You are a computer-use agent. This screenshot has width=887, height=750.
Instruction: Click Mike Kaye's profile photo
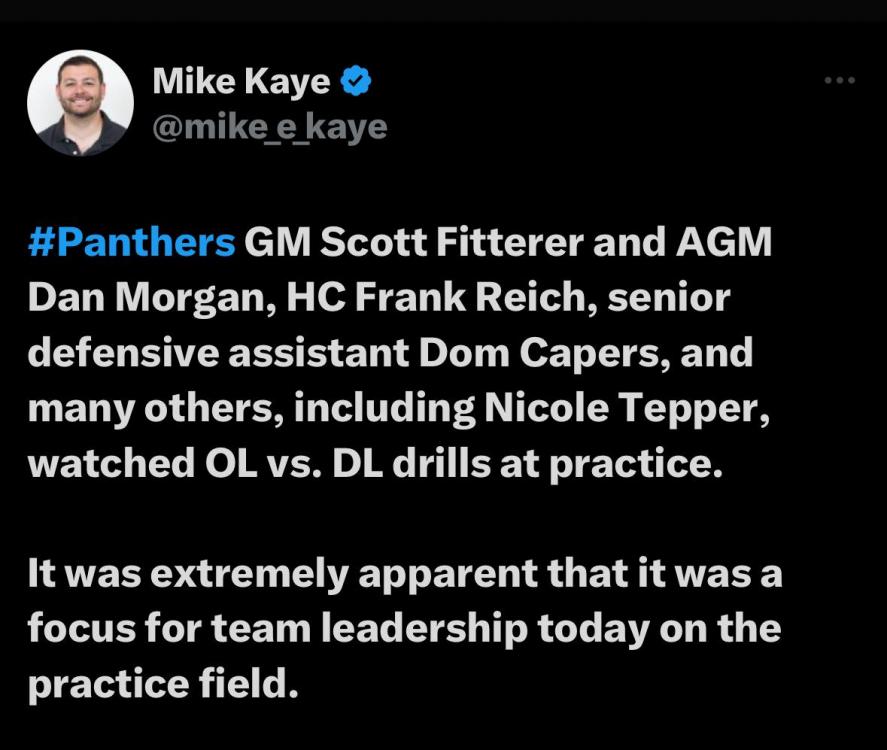[80, 103]
